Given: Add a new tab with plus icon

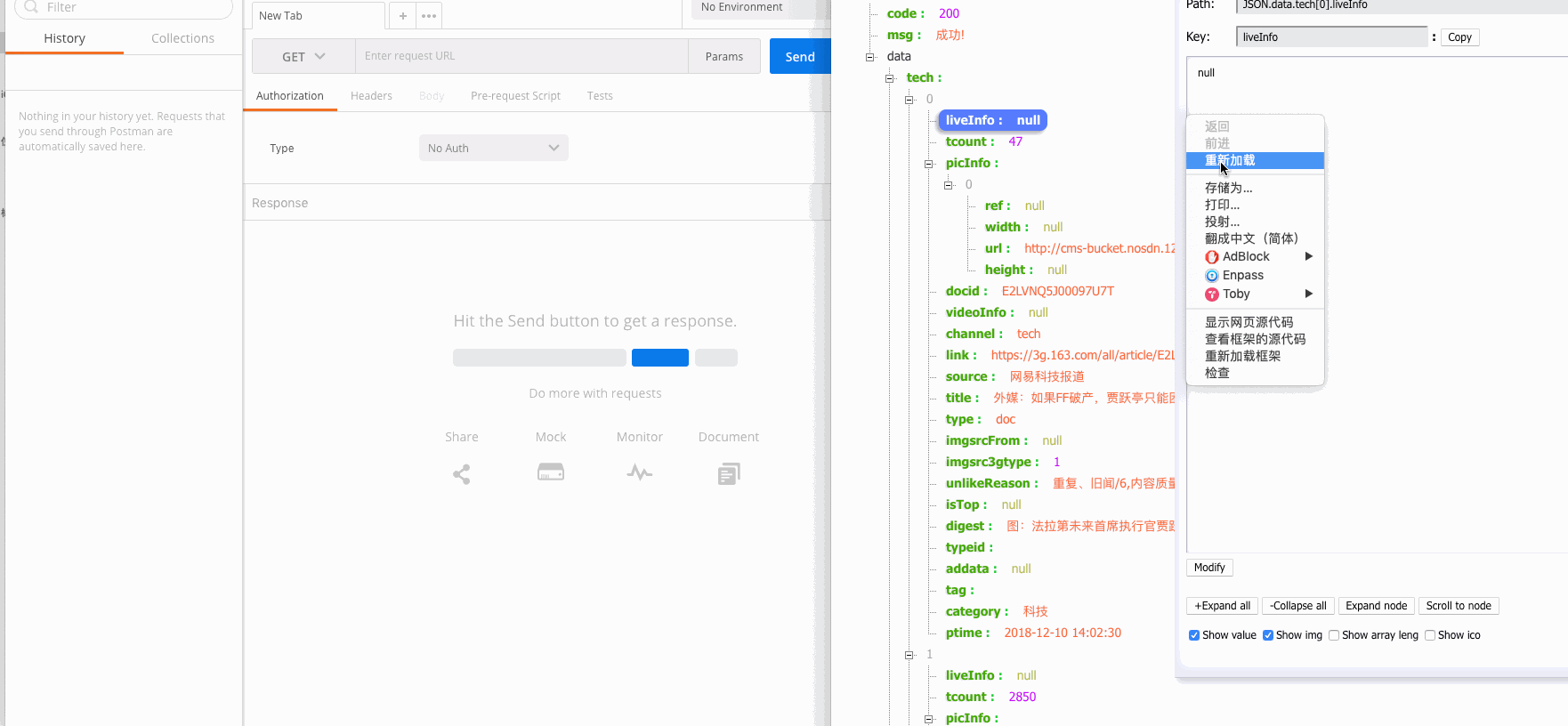Looking at the screenshot, I should coord(402,16).
